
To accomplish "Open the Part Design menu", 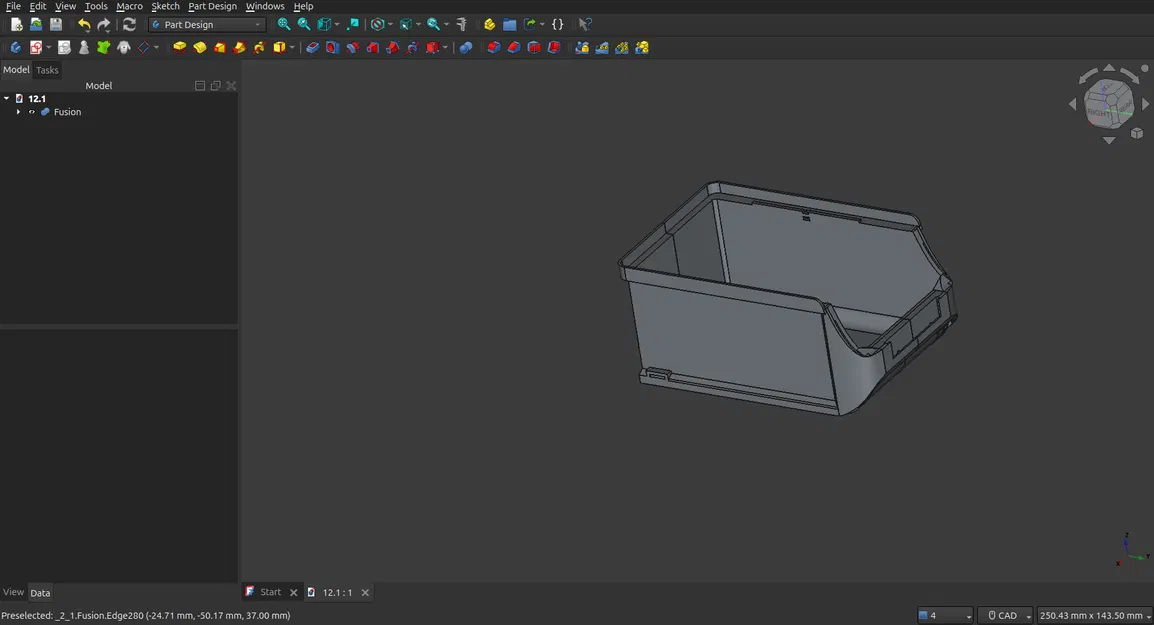I will [211, 6].
